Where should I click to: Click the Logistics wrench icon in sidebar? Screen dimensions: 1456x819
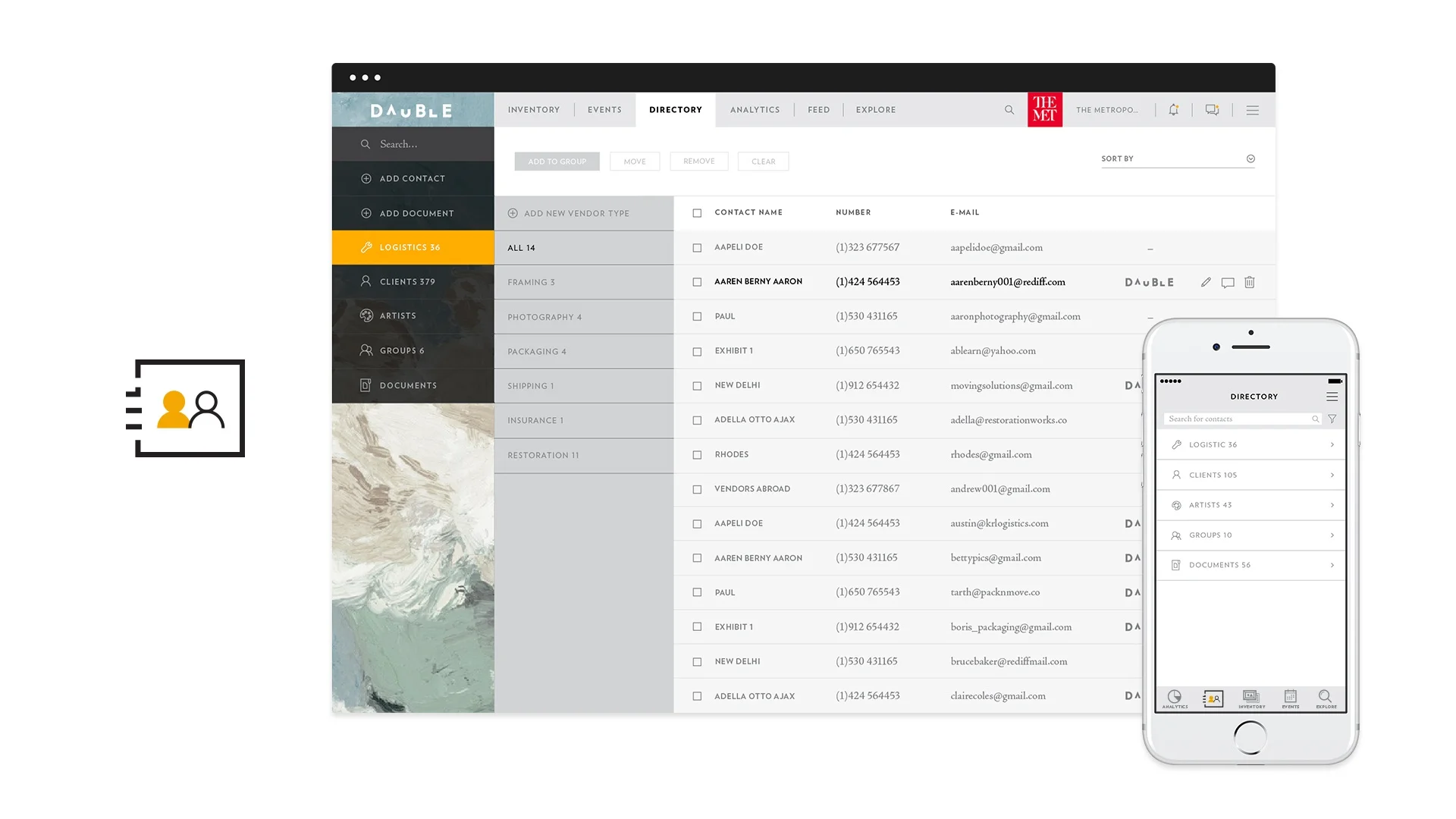(366, 247)
